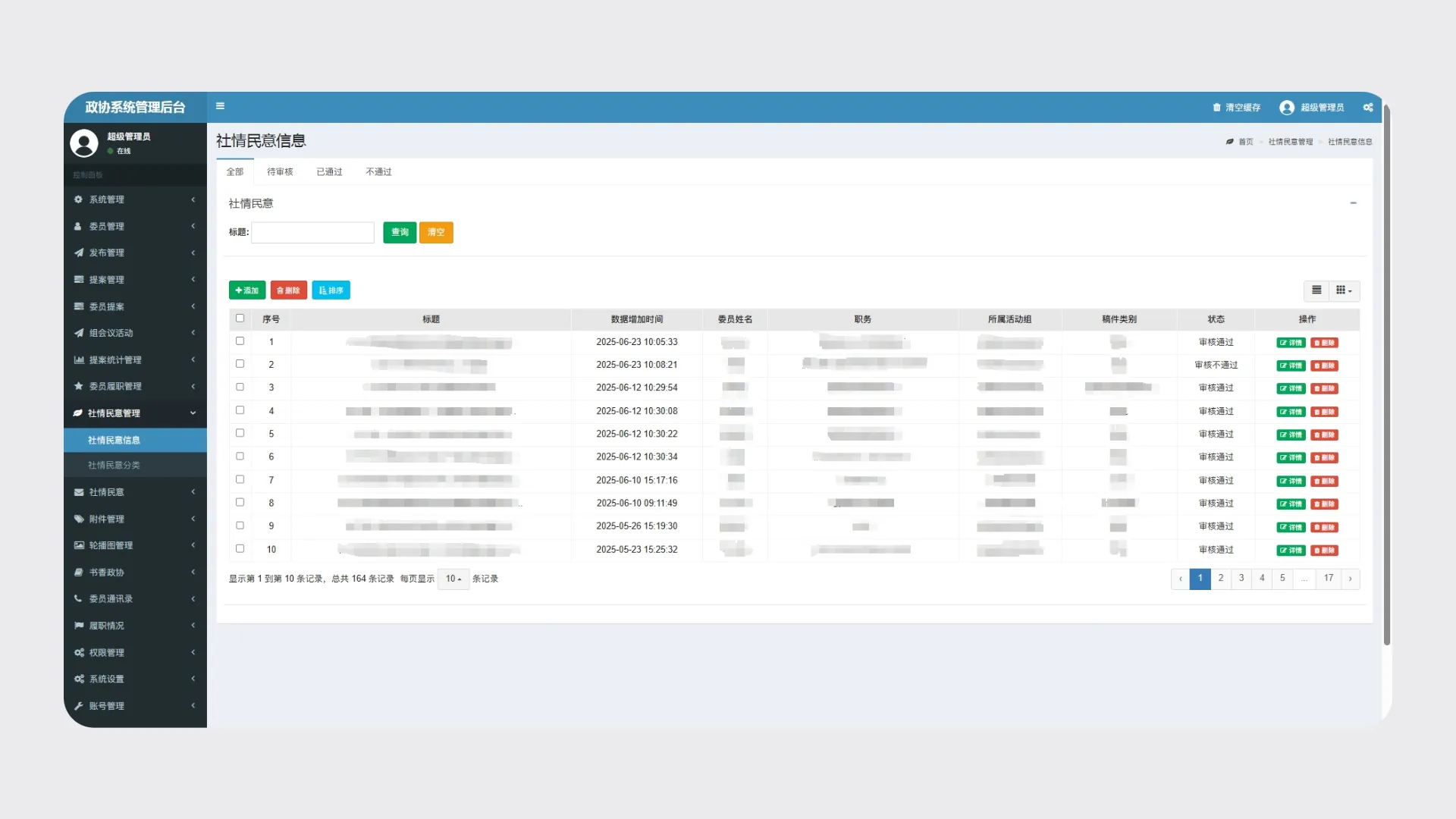
Task: Click the 标题 search input field
Action: coord(312,232)
